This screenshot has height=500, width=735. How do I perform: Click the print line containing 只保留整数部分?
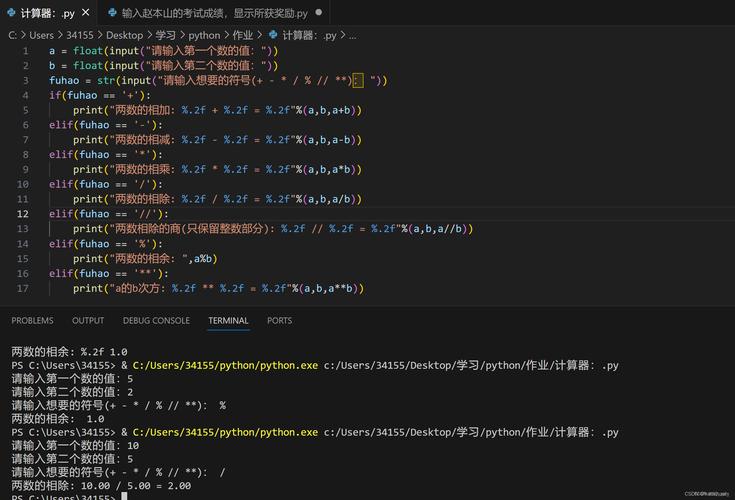click(x=273, y=229)
